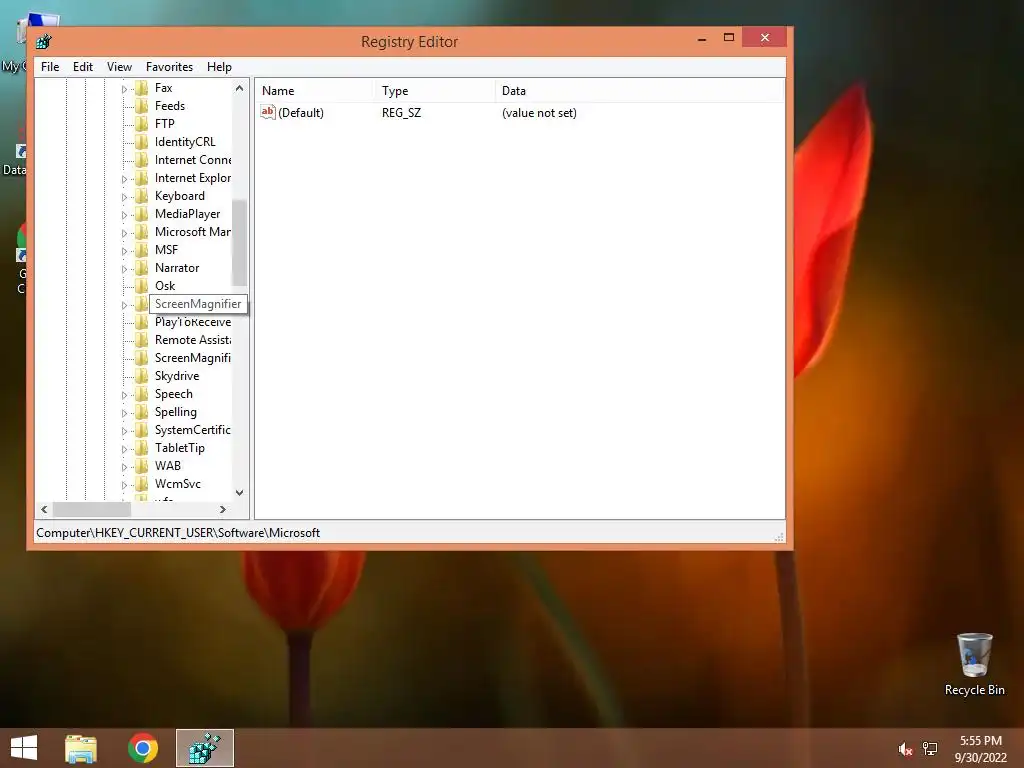Click the horizontal scrollbar right arrow
The image size is (1024, 768).
pyautogui.click(x=223, y=509)
